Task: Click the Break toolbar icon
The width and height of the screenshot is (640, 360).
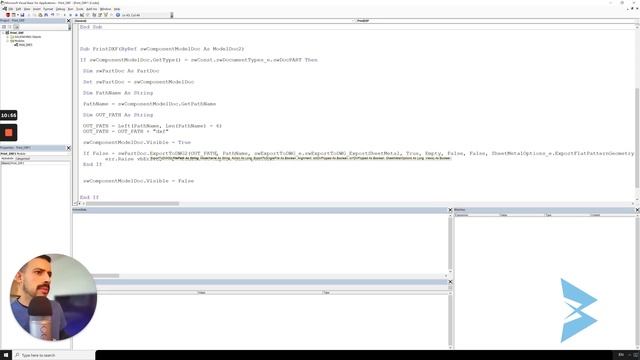Action: click(71, 15)
